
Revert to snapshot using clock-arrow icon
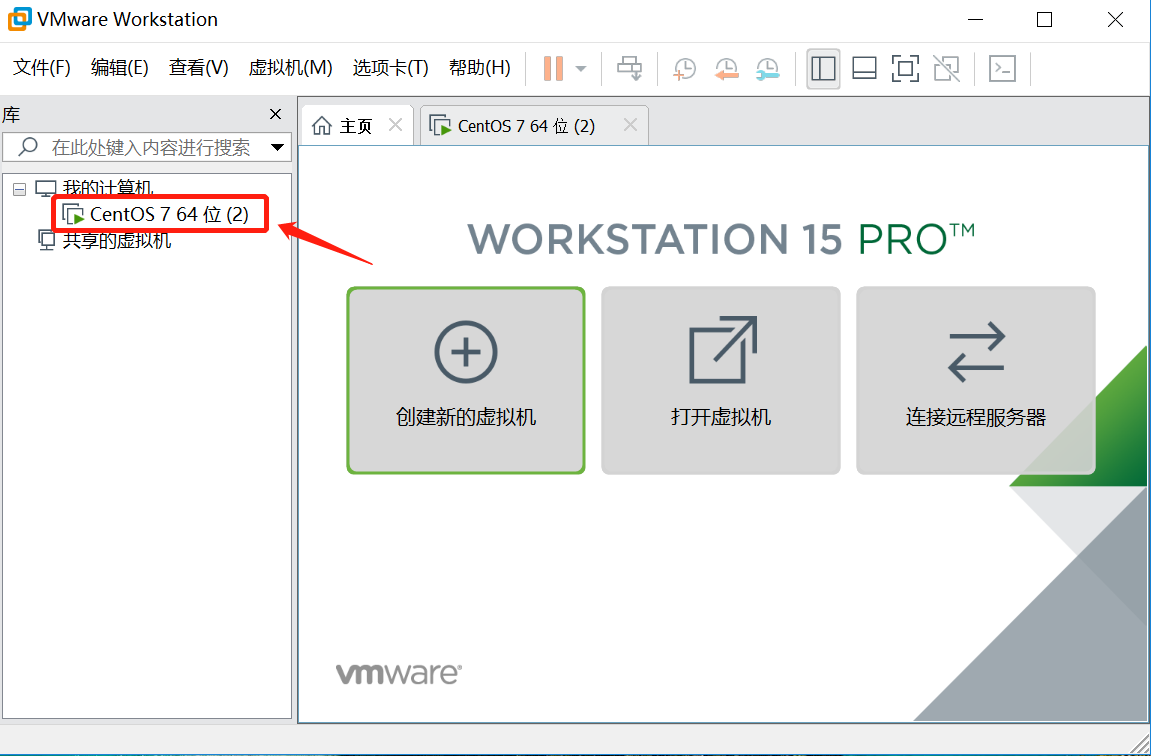(726, 69)
